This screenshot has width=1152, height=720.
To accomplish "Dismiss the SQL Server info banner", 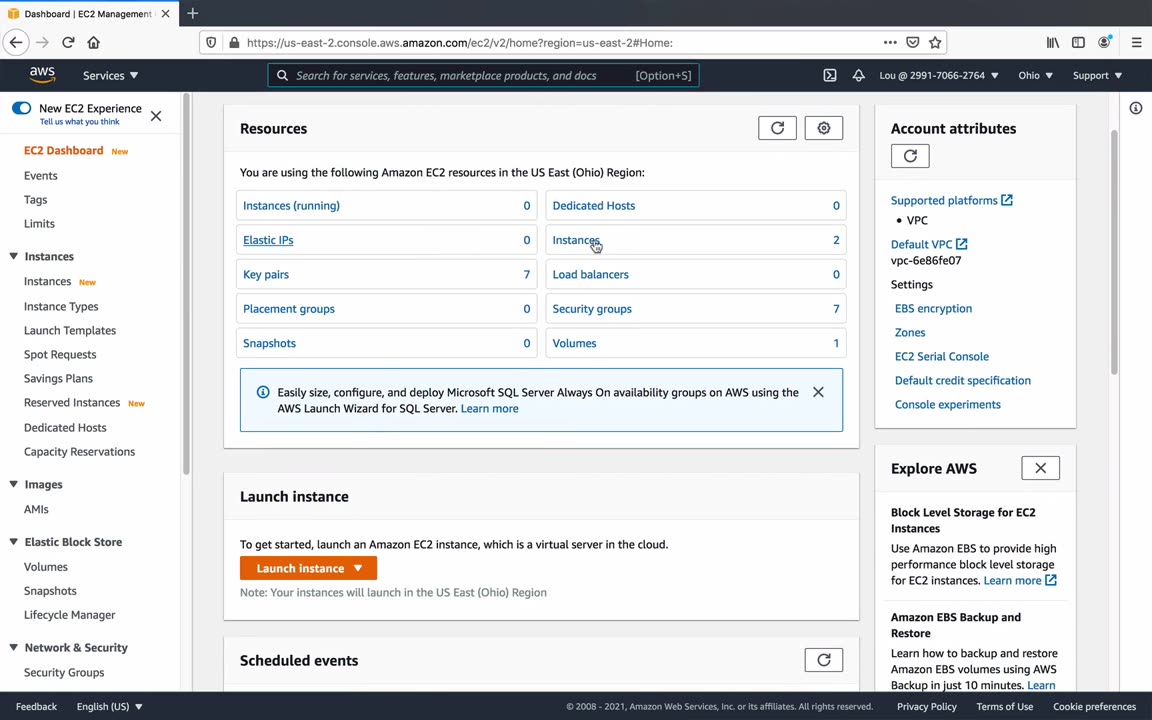I will tap(818, 392).
